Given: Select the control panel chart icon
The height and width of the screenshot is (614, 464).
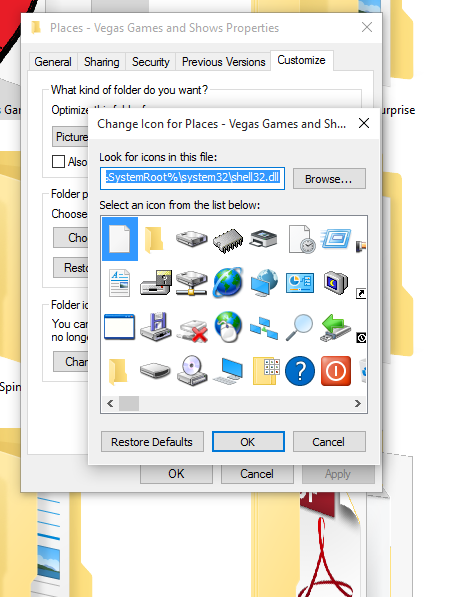Looking at the screenshot, I should point(300,283).
